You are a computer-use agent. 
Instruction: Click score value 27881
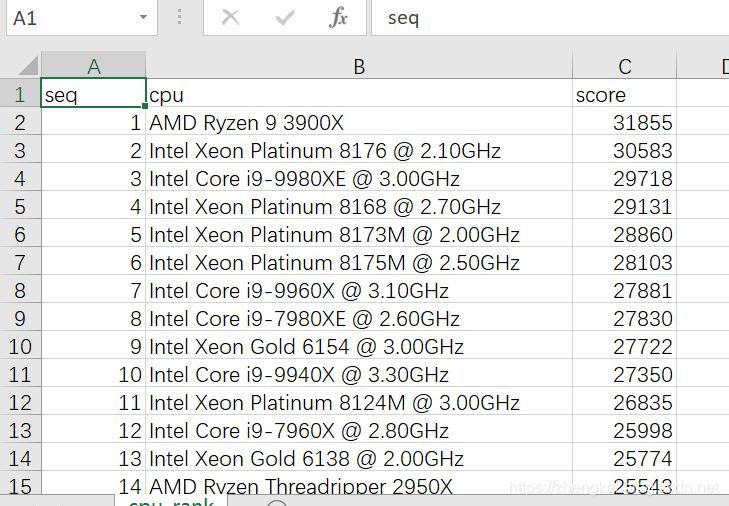click(624, 289)
